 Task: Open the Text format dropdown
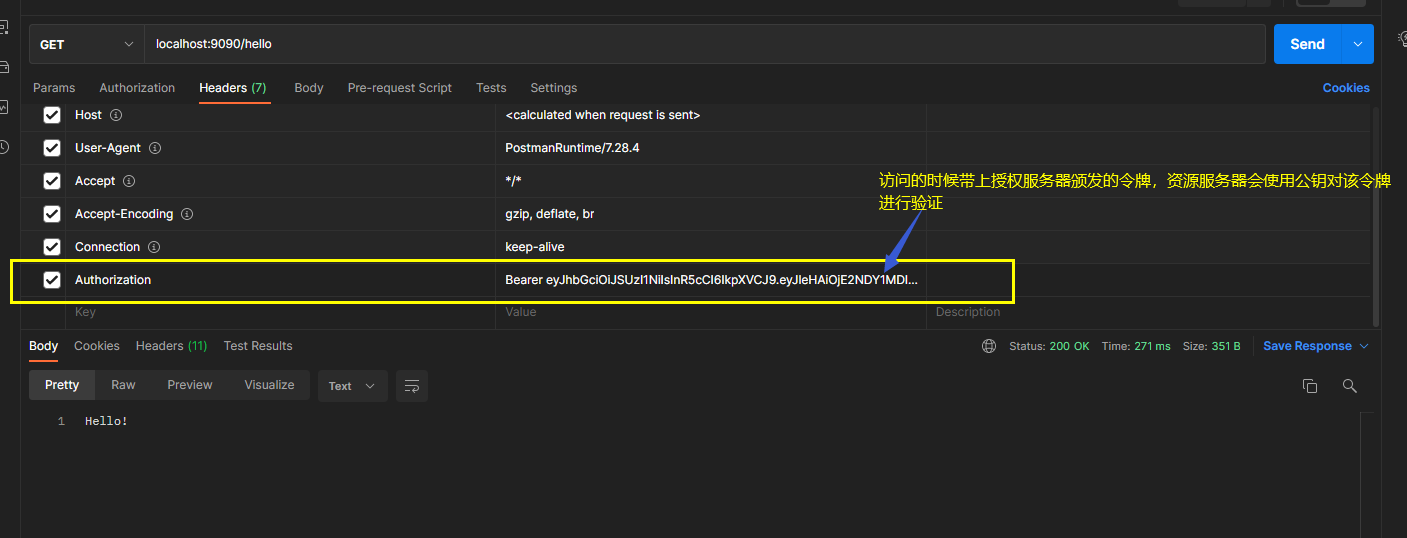click(x=353, y=386)
